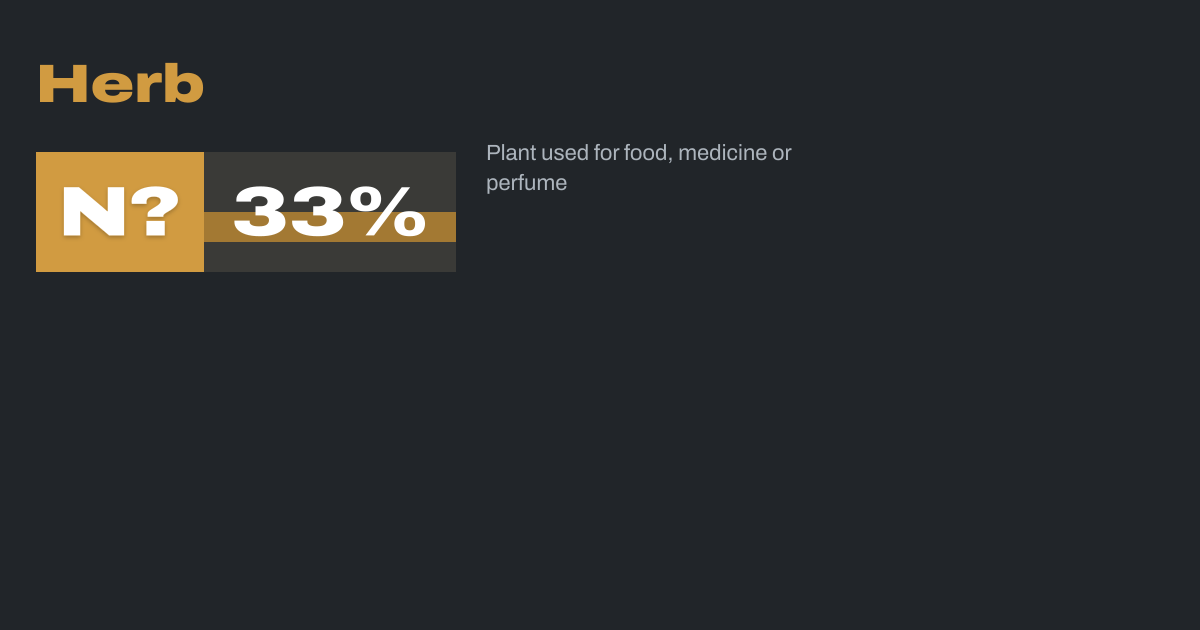1200x630 pixels.
Task: Click the word "Plant" in the description
Action: pos(510,153)
